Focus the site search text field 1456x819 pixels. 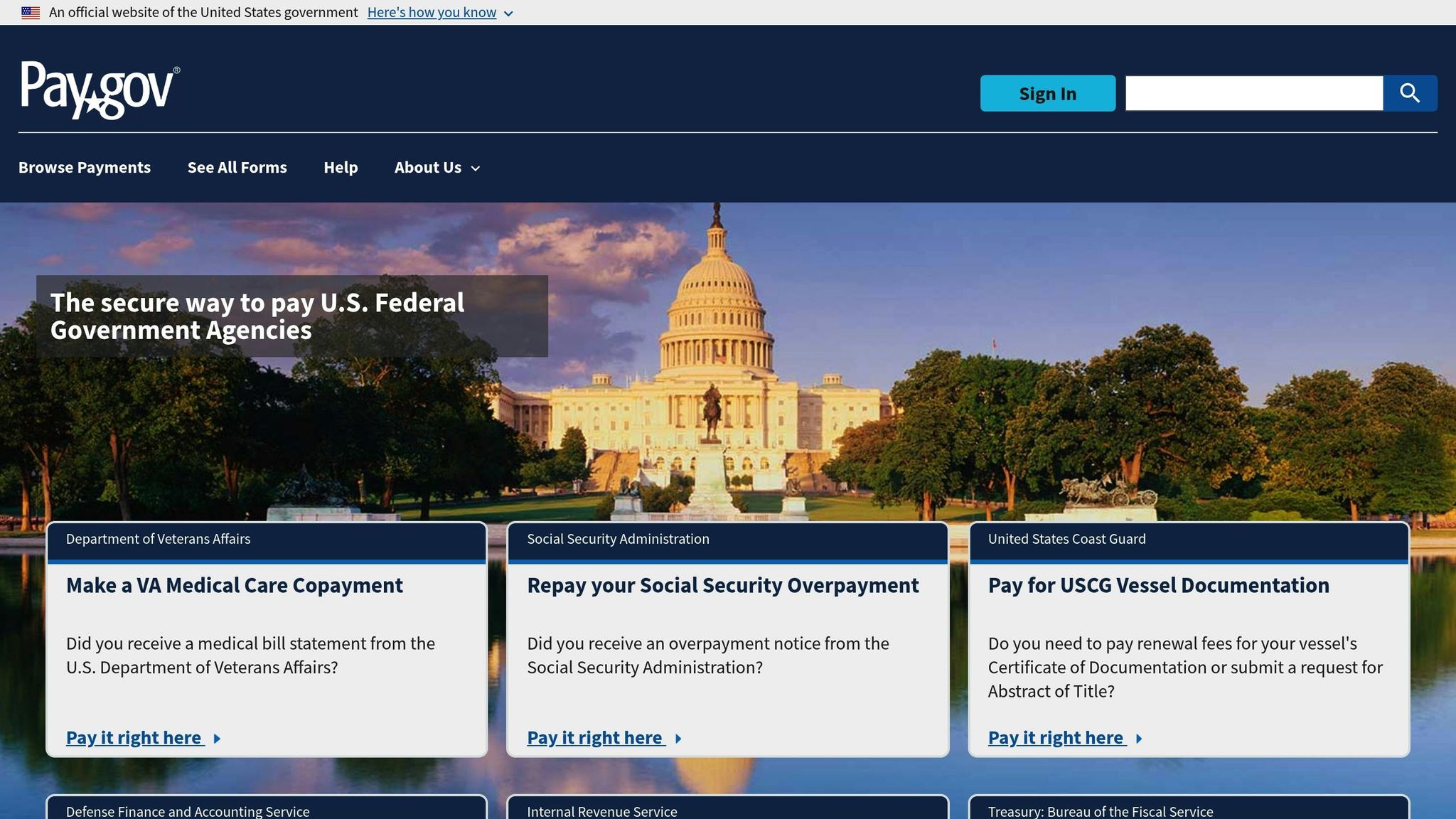click(1254, 93)
